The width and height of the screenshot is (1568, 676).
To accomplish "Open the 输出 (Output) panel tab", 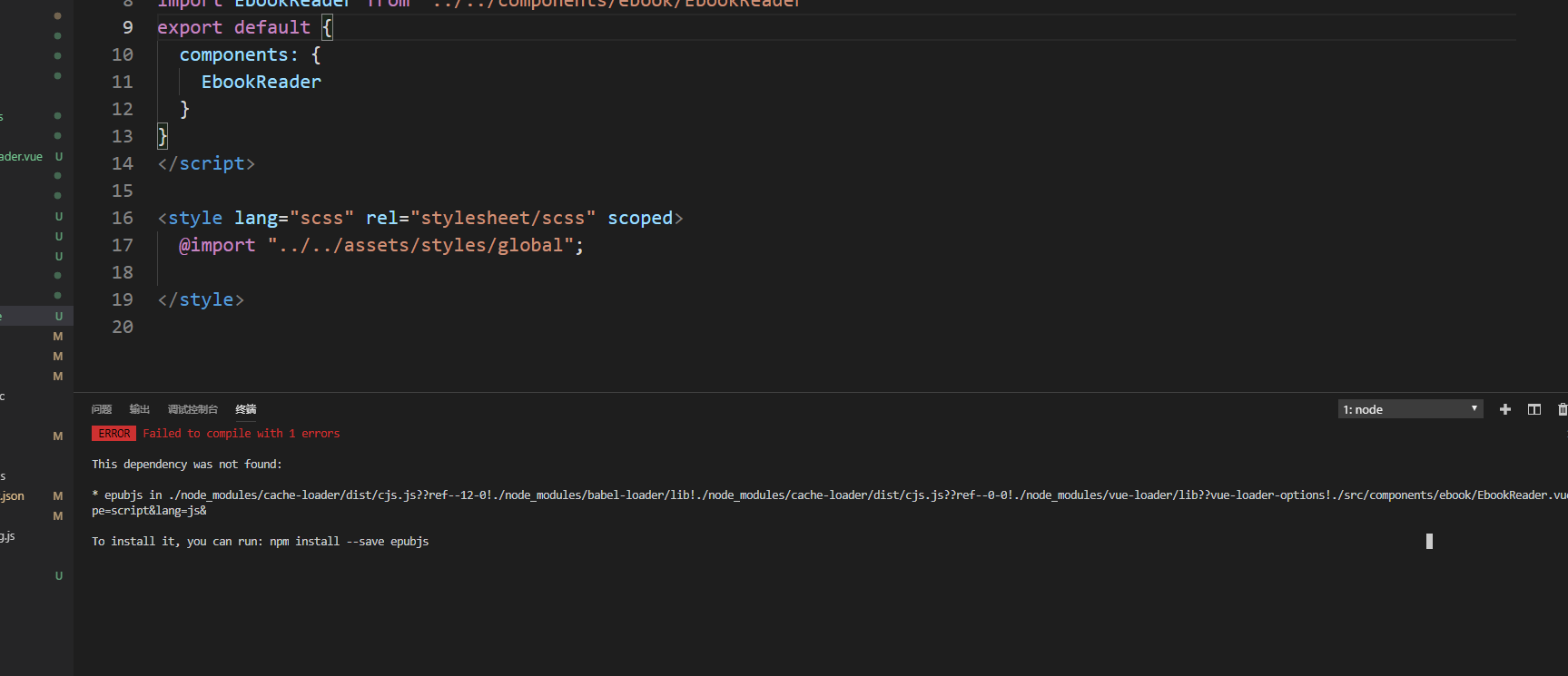I will [x=140, y=409].
